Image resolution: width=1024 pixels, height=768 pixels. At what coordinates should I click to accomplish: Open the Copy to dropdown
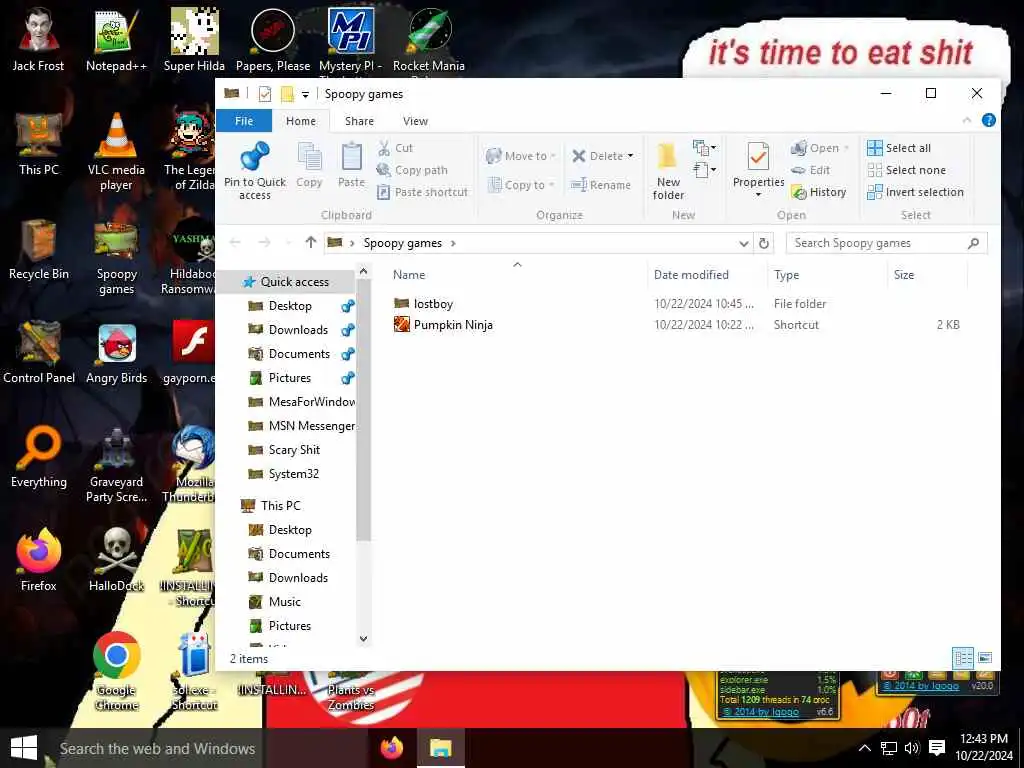[520, 185]
